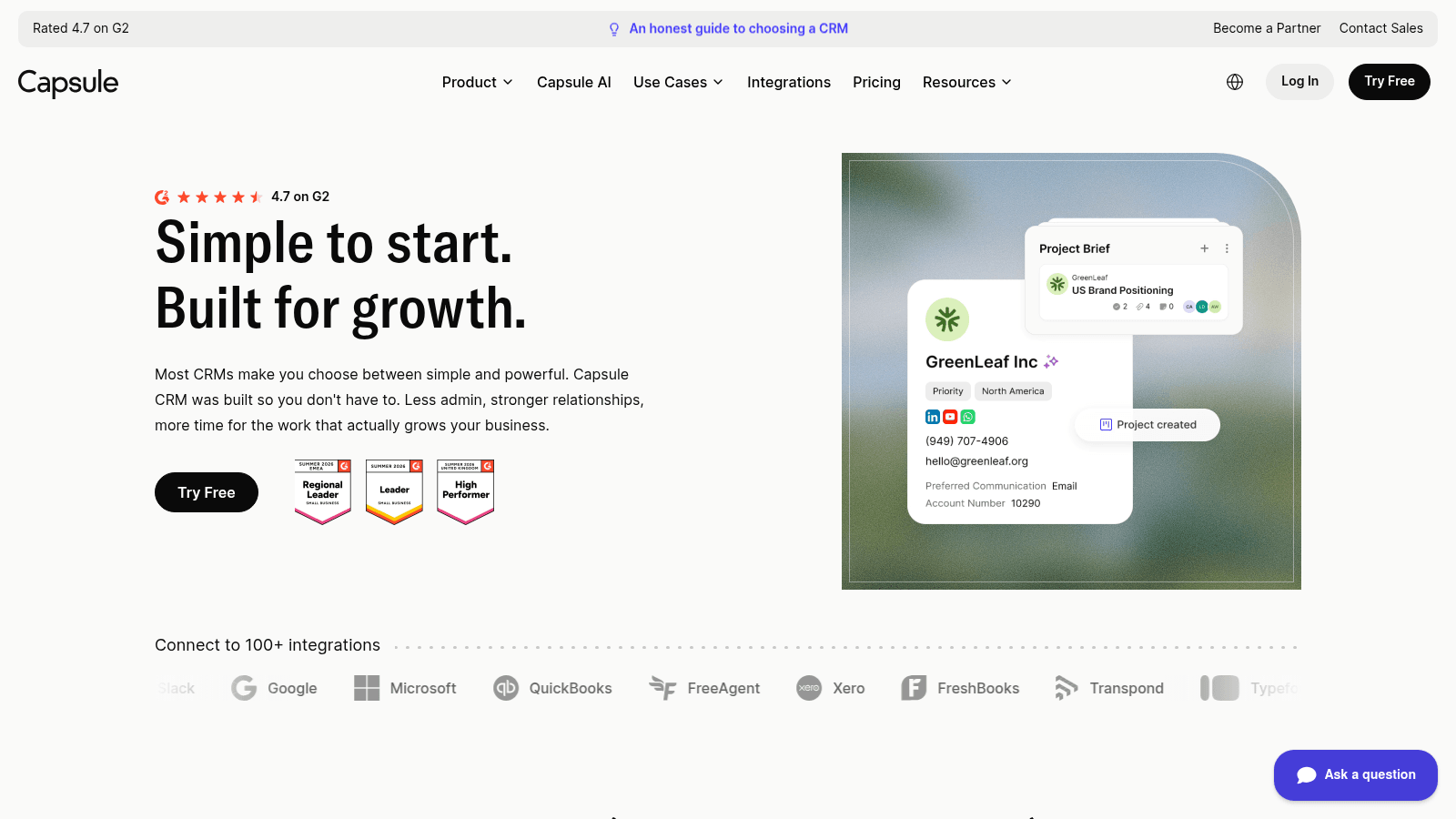Screen dimensions: 1456x819
Task: Open the US Brand Positioning project card
Action: (1133, 291)
